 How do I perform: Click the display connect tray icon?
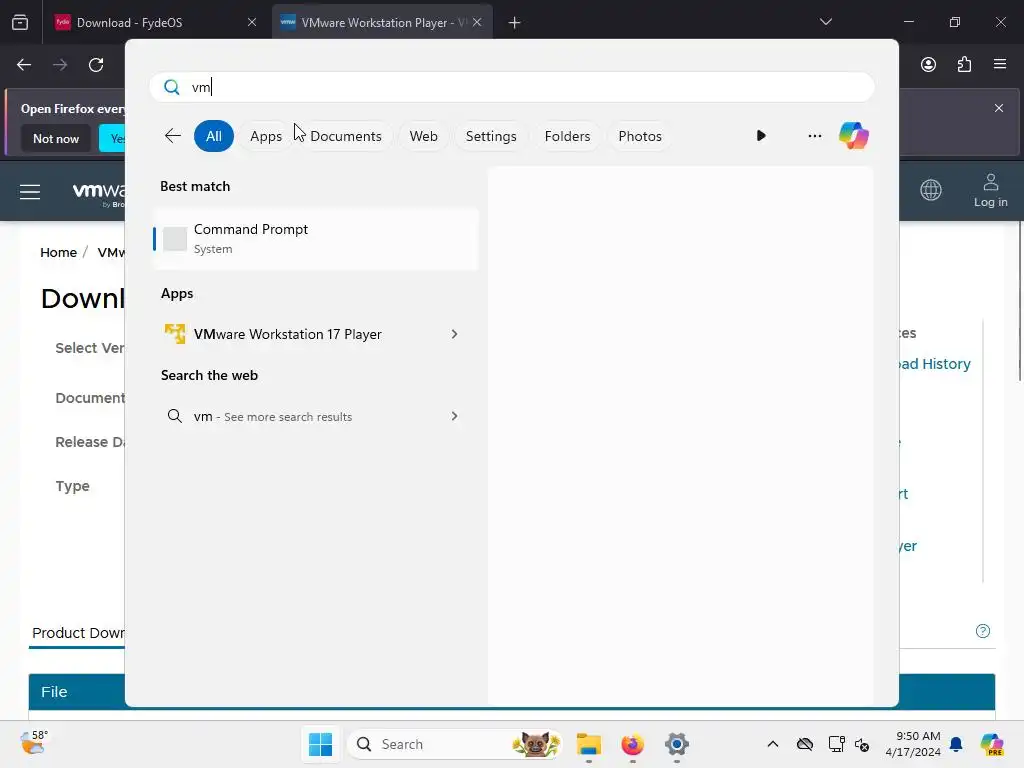[x=836, y=744]
